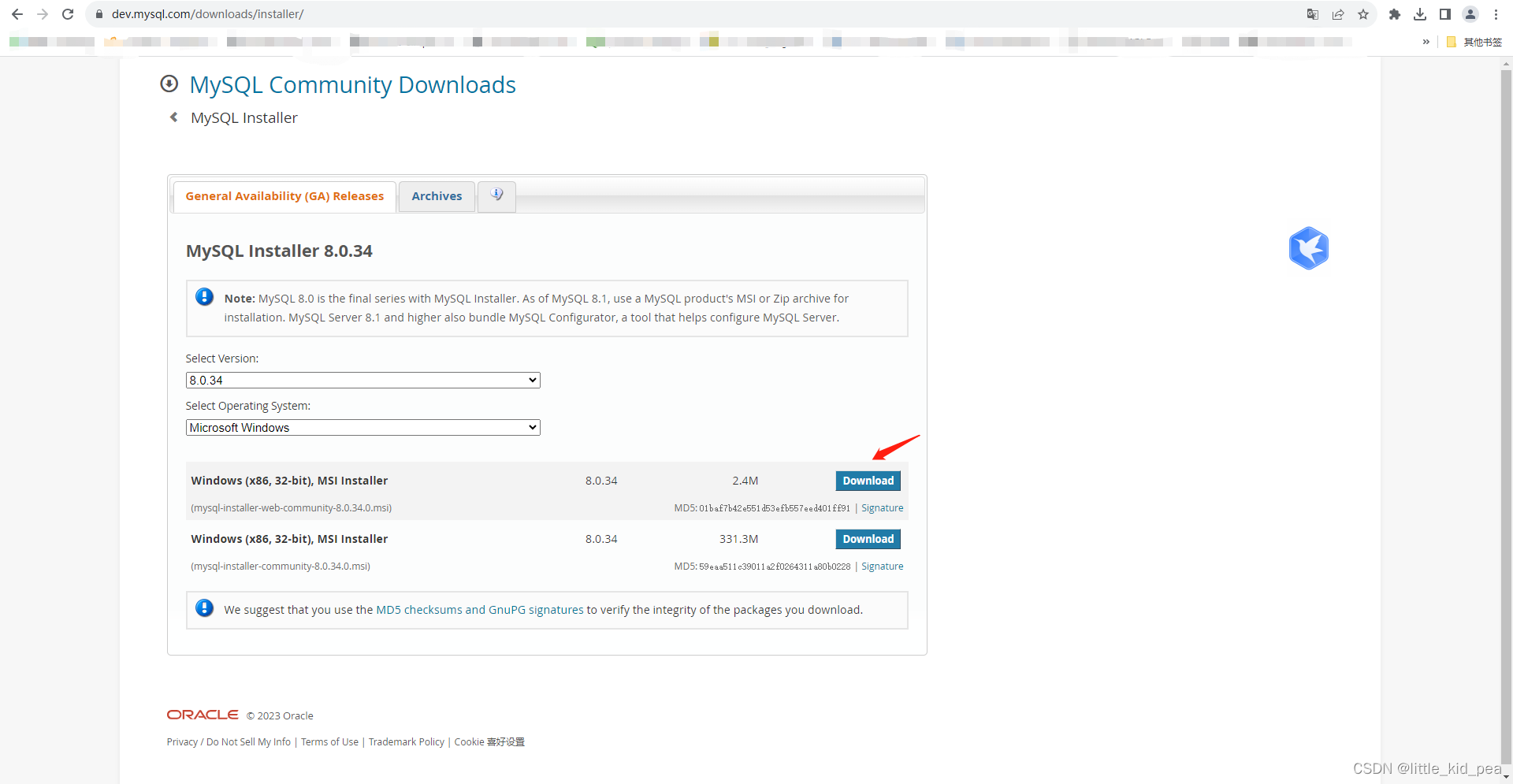Click the Oracle logo in footer
This screenshot has height=784, width=1513.
click(x=203, y=715)
